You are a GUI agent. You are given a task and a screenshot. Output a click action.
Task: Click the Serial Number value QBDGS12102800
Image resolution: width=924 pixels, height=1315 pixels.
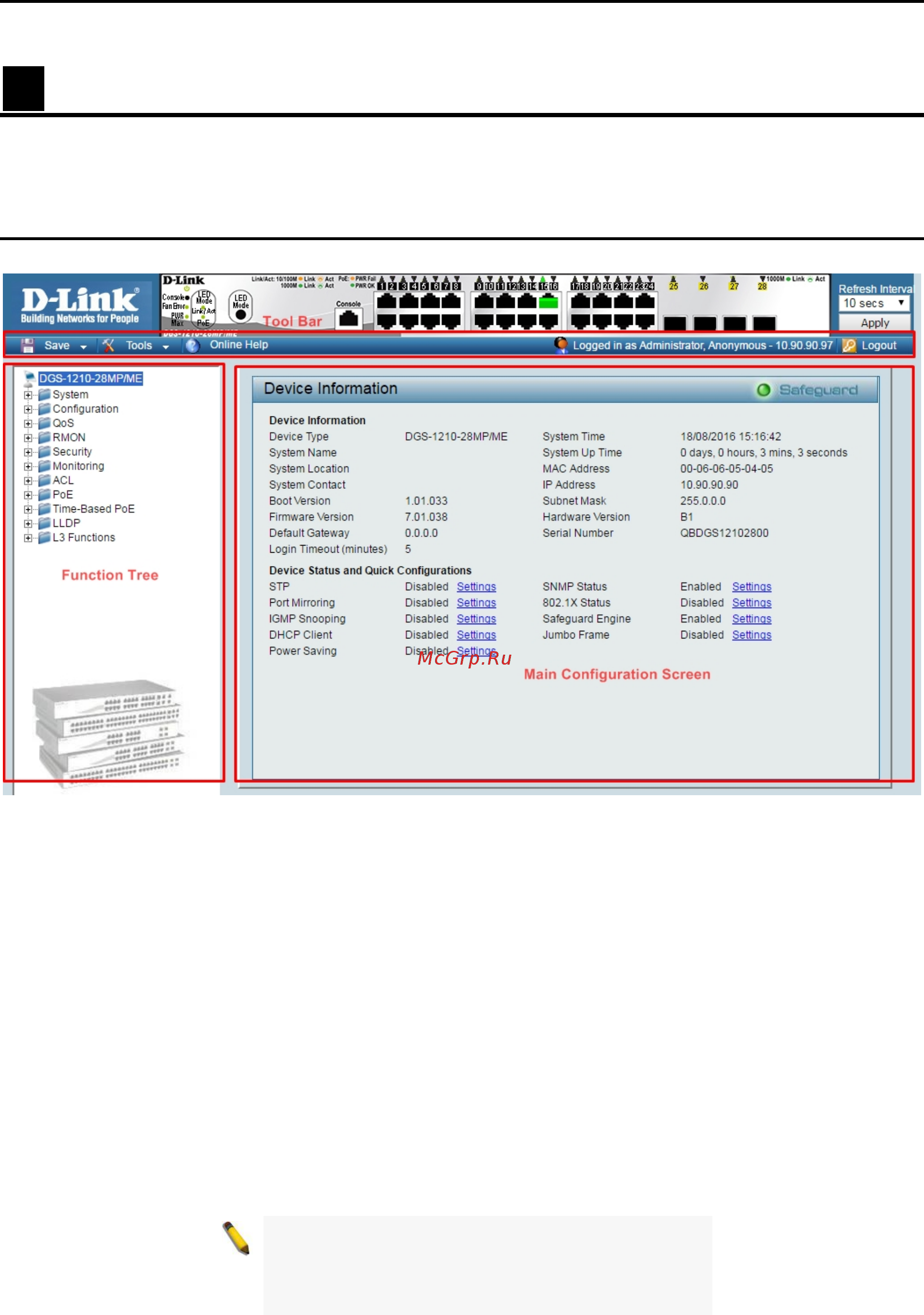pos(725,533)
